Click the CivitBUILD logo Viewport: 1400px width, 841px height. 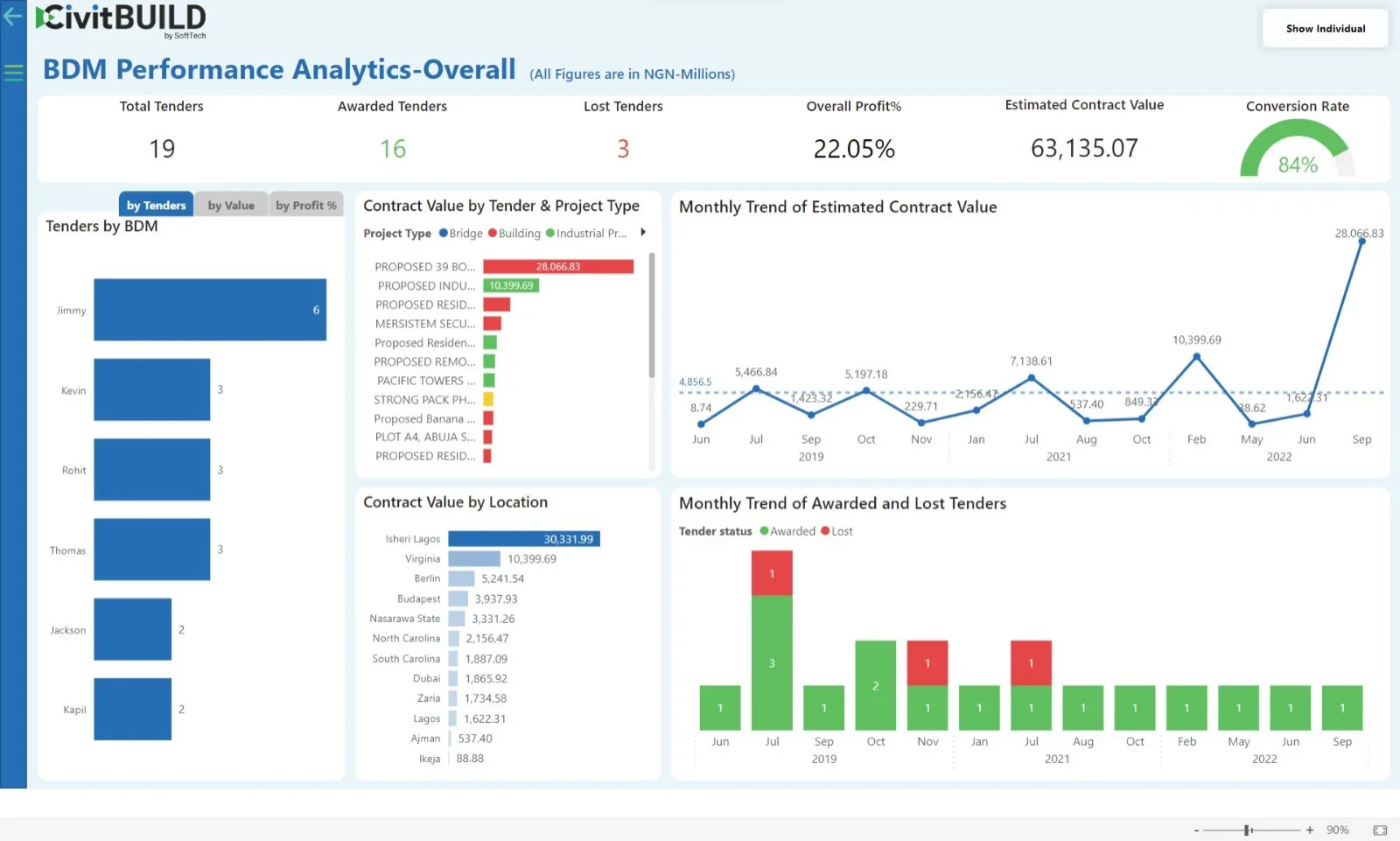coord(122,19)
